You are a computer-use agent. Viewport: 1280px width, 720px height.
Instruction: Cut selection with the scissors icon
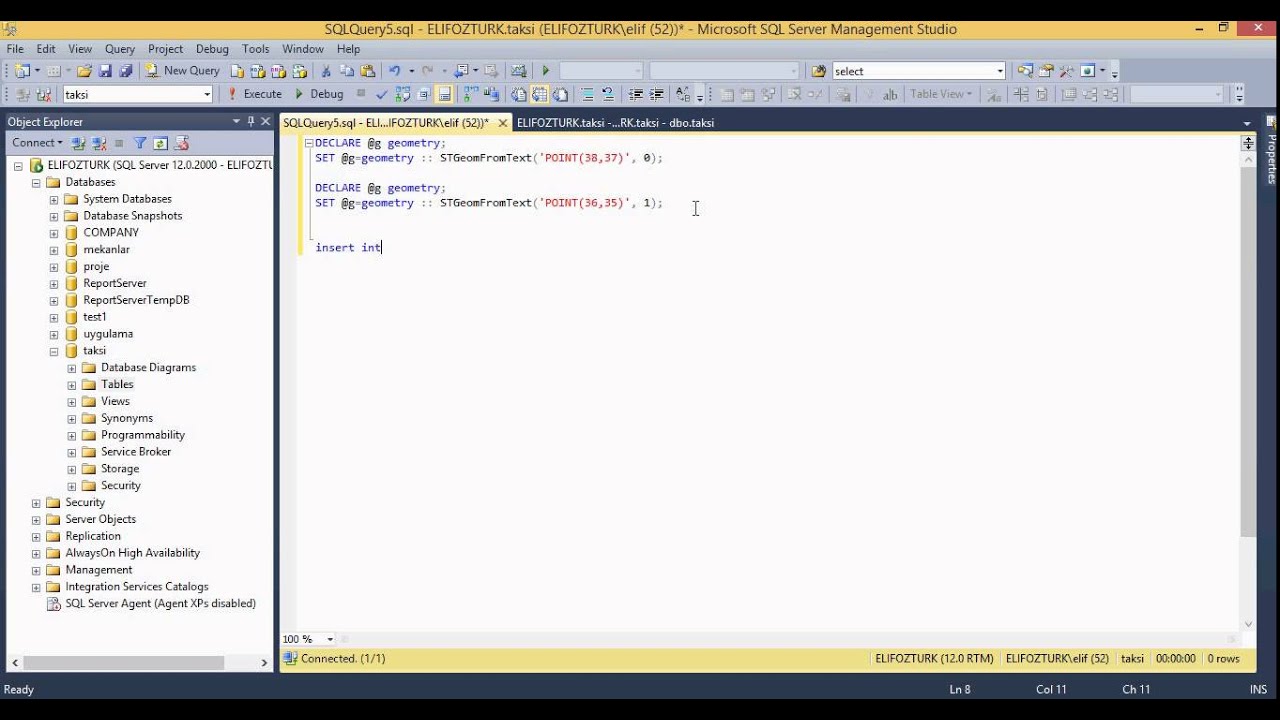325,71
